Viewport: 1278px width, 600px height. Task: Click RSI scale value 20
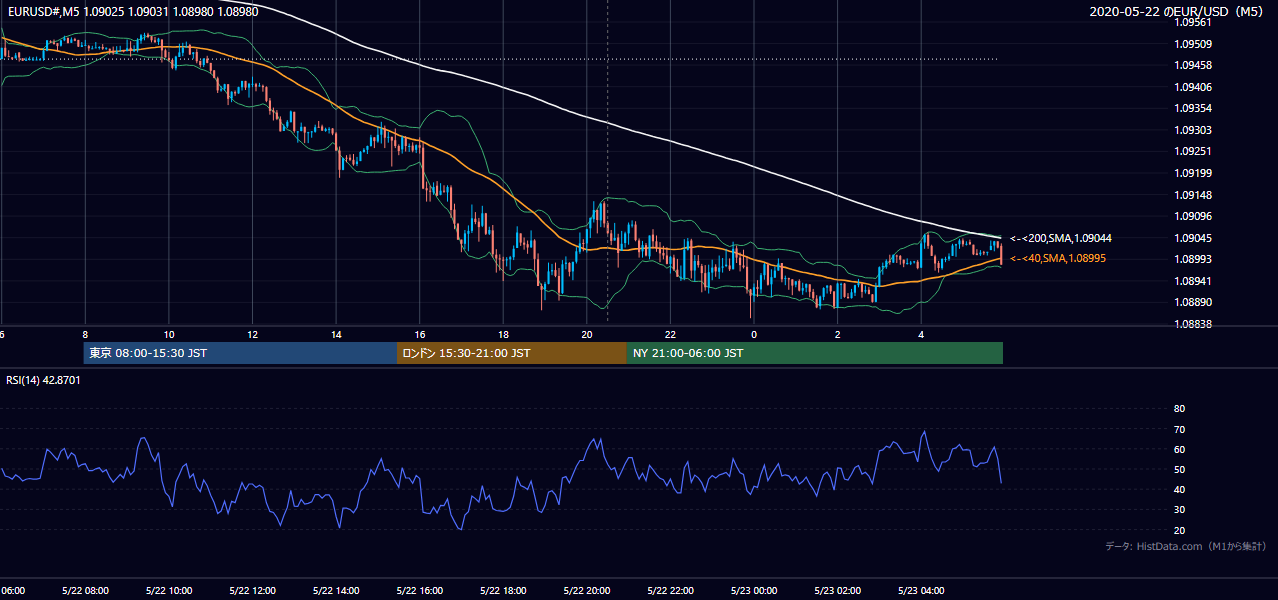click(1179, 530)
